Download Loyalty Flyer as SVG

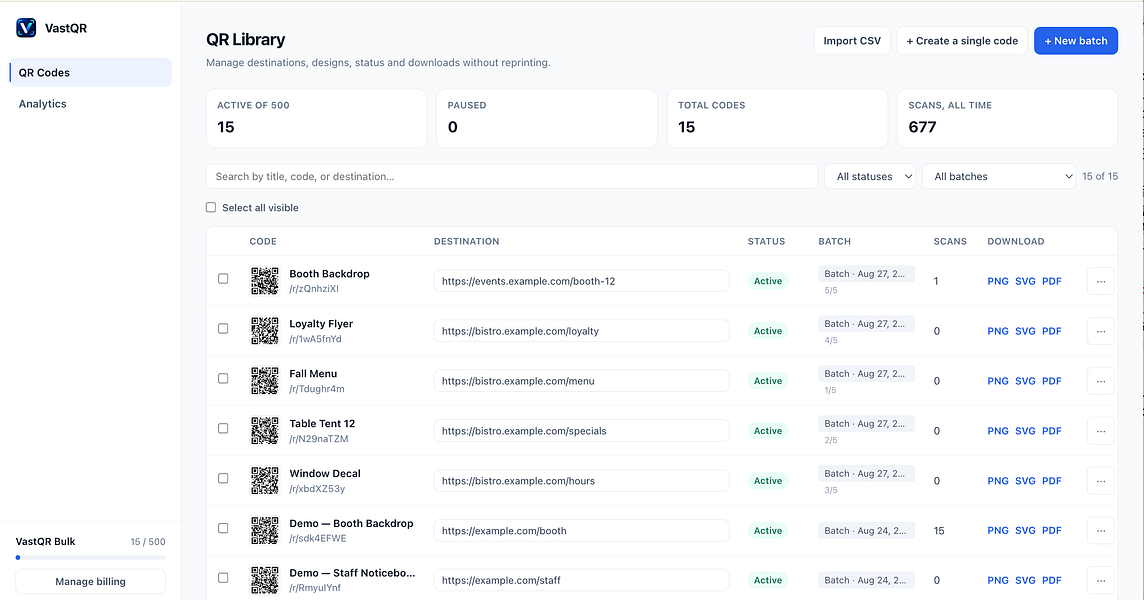[x=1025, y=331]
